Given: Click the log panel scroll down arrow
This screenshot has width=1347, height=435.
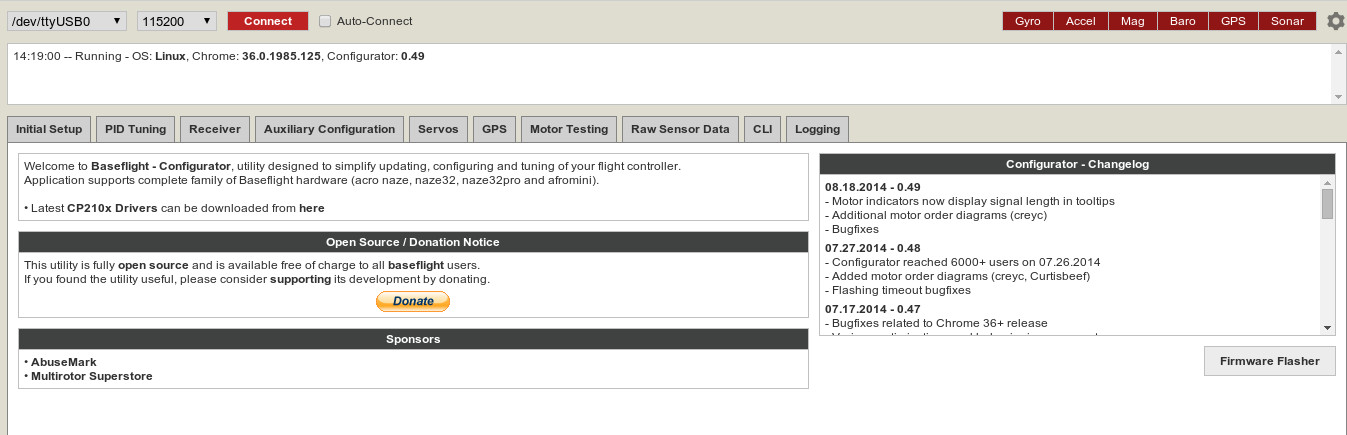Looking at the screenshot, I should [x=1339, y=97].
